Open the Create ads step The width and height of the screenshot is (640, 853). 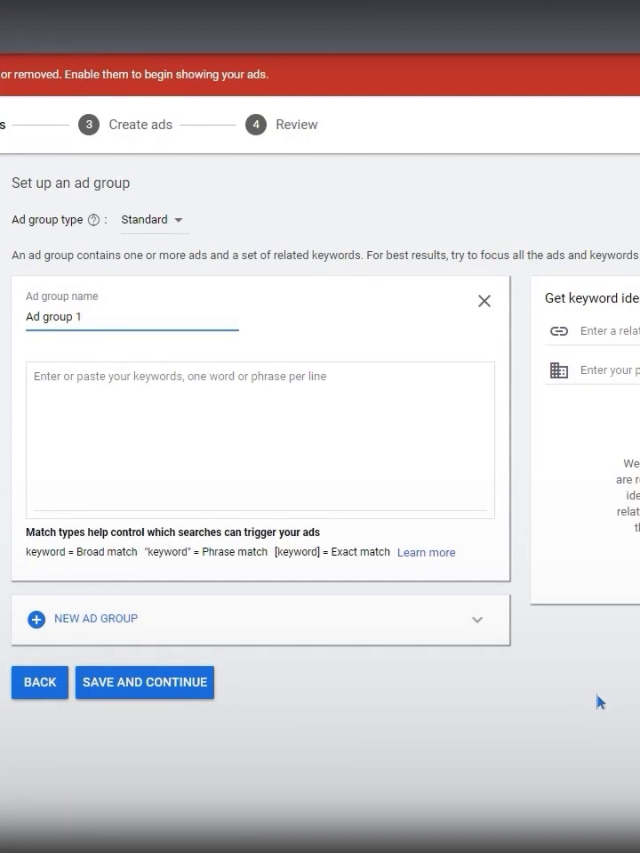click(140, 125)
